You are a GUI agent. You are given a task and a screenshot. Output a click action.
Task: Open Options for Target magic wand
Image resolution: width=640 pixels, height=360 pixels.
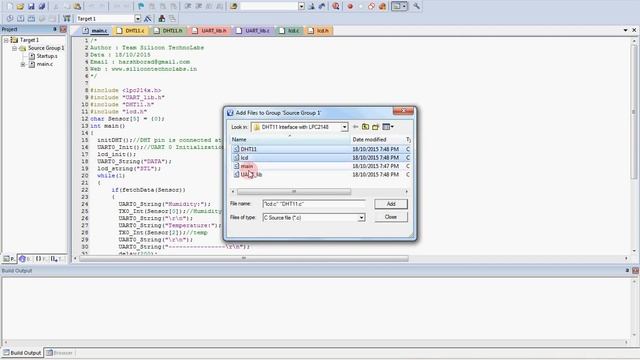148,18
